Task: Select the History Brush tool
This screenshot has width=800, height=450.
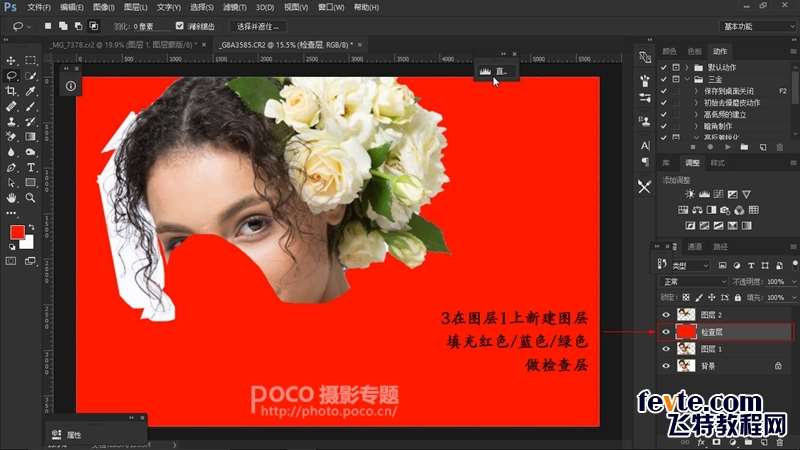Action: coord(31,121)
